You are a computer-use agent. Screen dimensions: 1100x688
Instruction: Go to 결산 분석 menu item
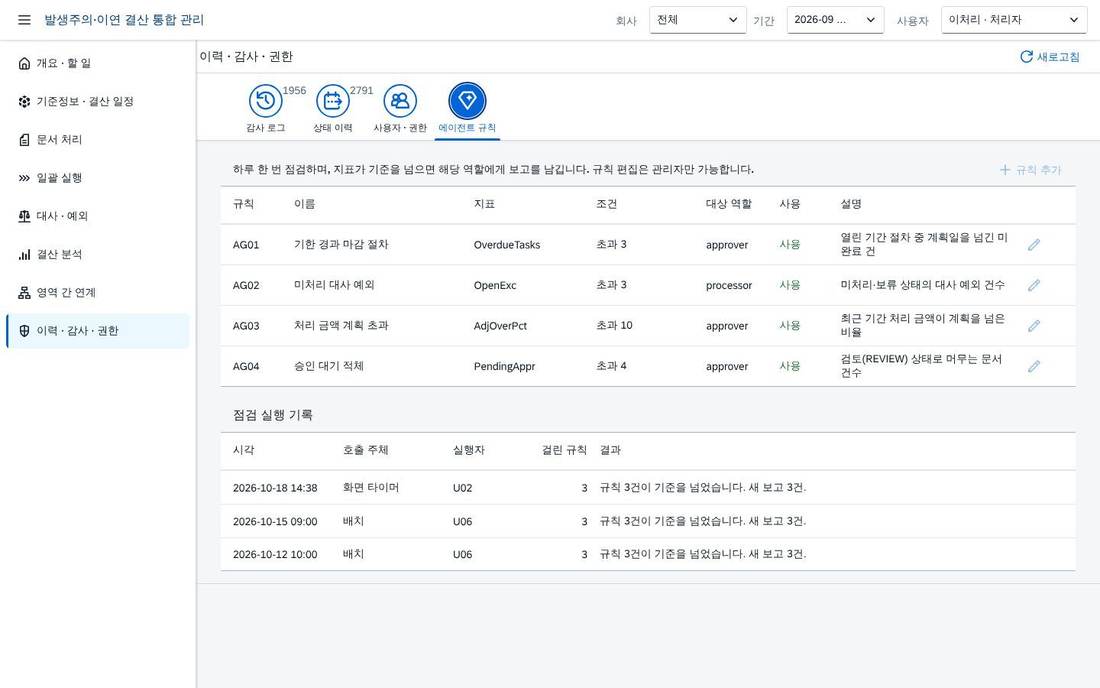point(98,255)
